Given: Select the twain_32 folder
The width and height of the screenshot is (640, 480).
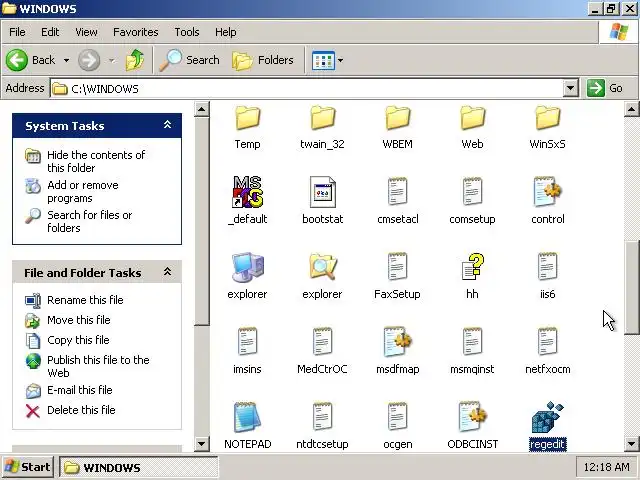Looking at the screenshot, I should click(x=322, y=127).
